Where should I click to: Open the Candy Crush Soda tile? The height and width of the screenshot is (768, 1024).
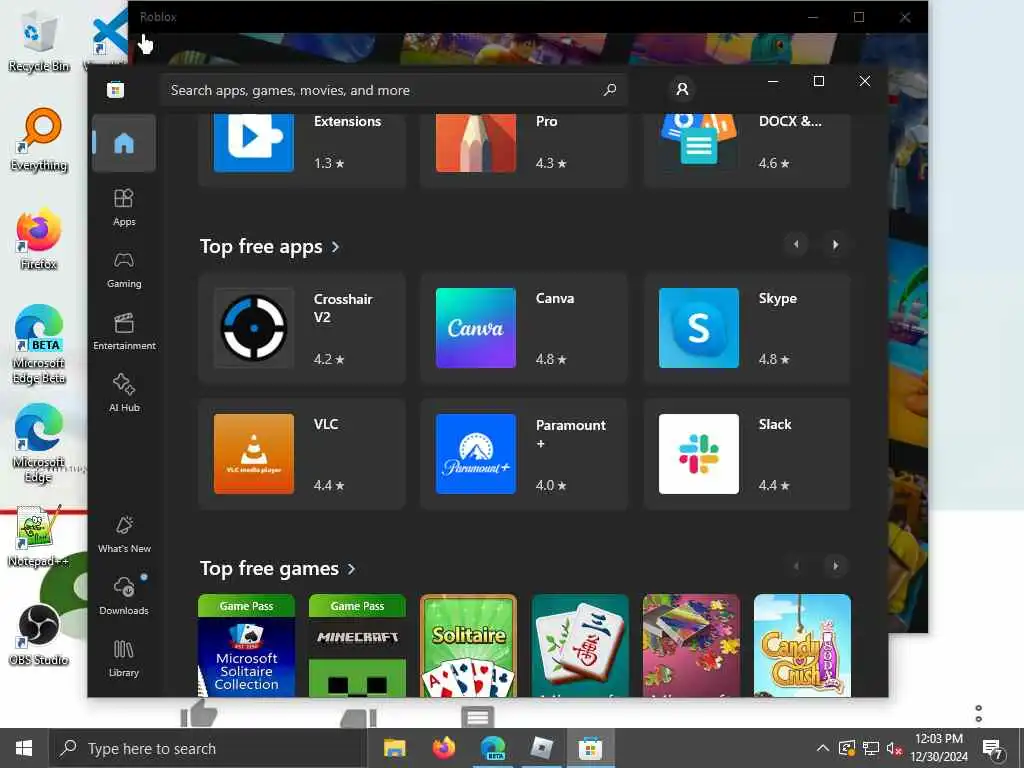coord(802,645)
